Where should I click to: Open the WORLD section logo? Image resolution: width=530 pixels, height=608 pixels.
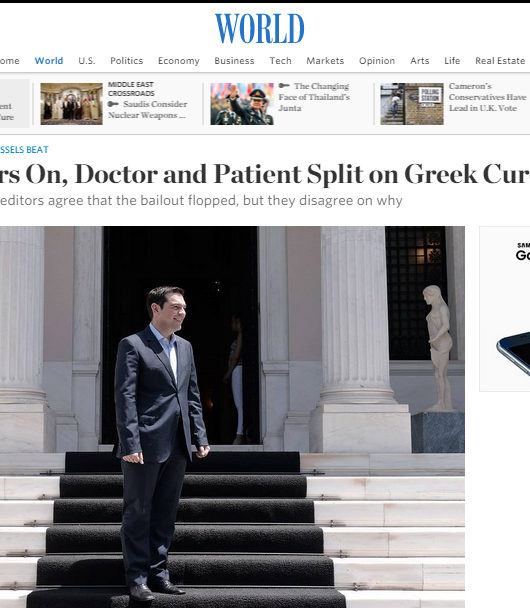(x=260, y=28)
